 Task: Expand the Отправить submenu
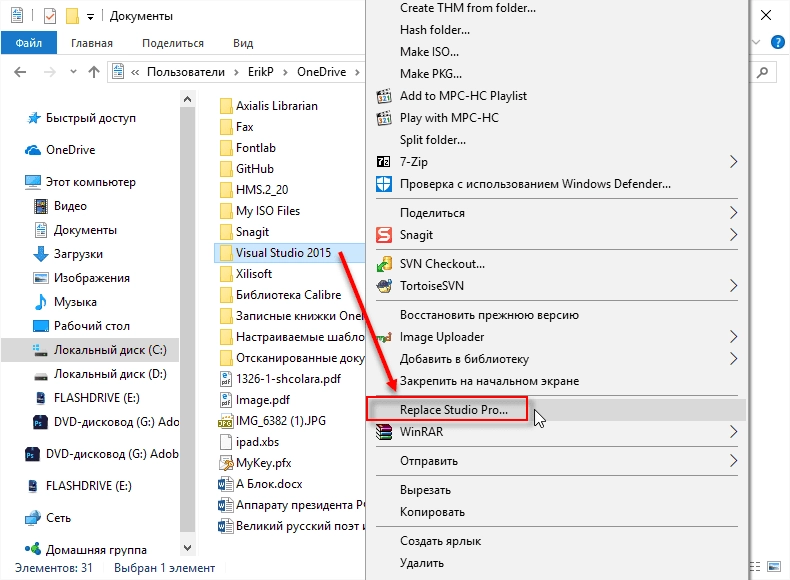[734, 461]
